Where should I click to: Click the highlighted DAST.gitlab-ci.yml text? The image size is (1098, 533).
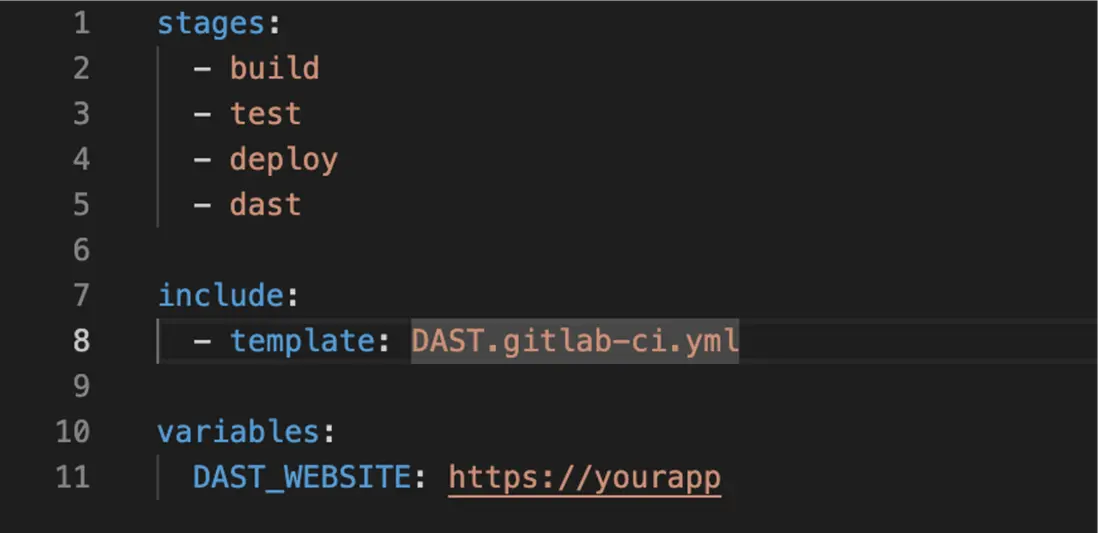575,340
